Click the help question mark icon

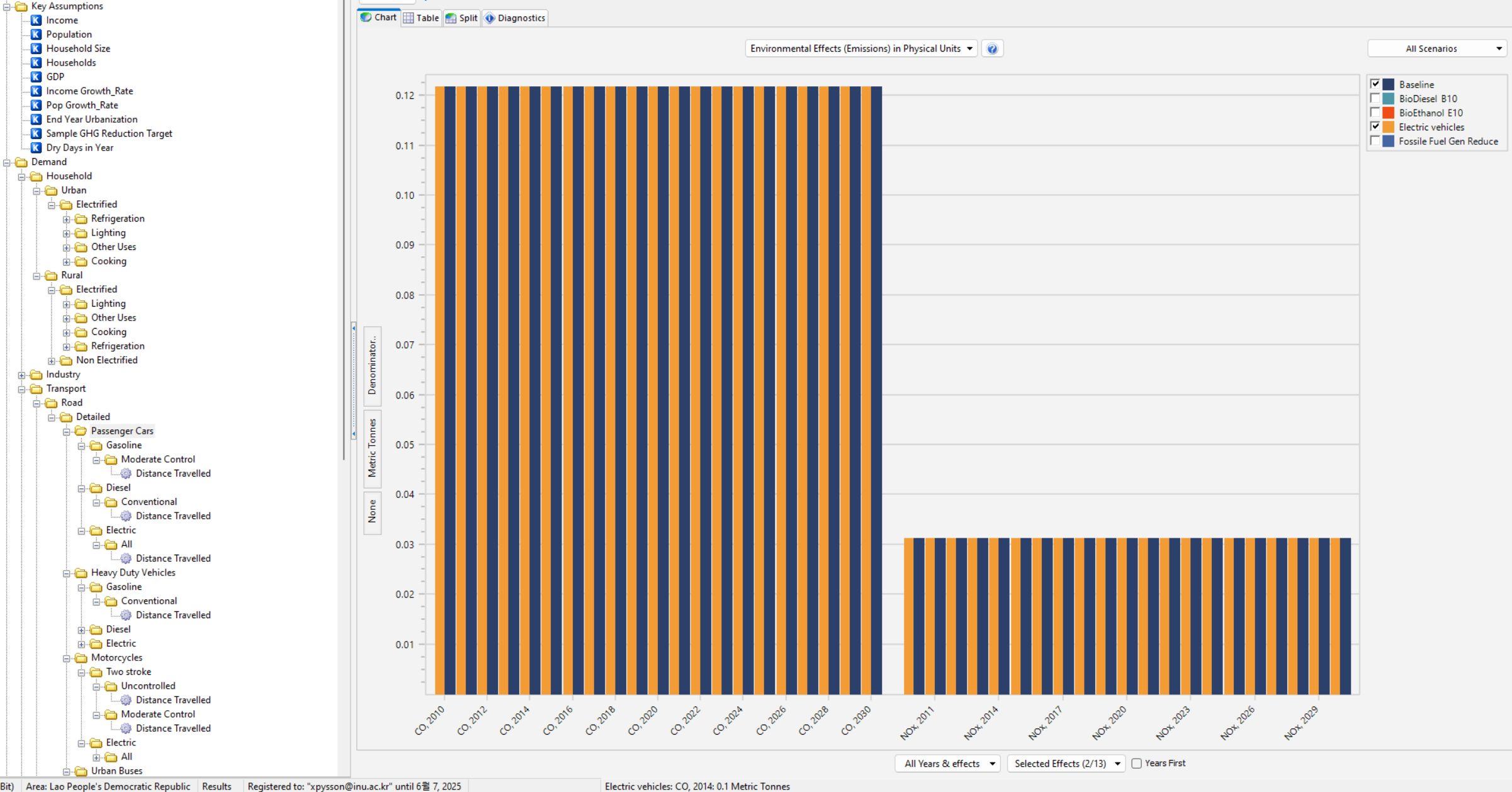coord(992,49)
